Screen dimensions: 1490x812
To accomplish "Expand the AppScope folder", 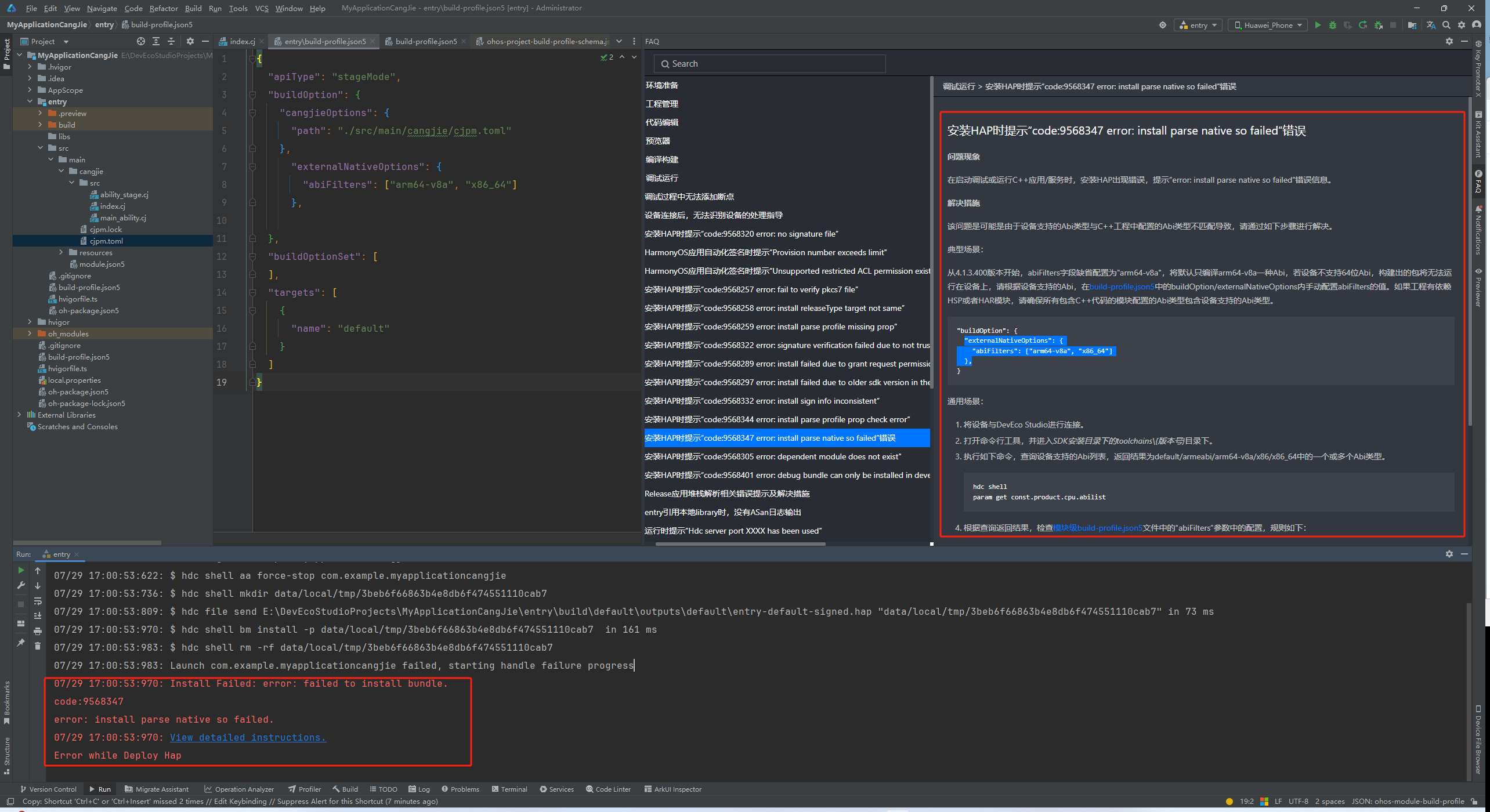I will tap(30, 90).
